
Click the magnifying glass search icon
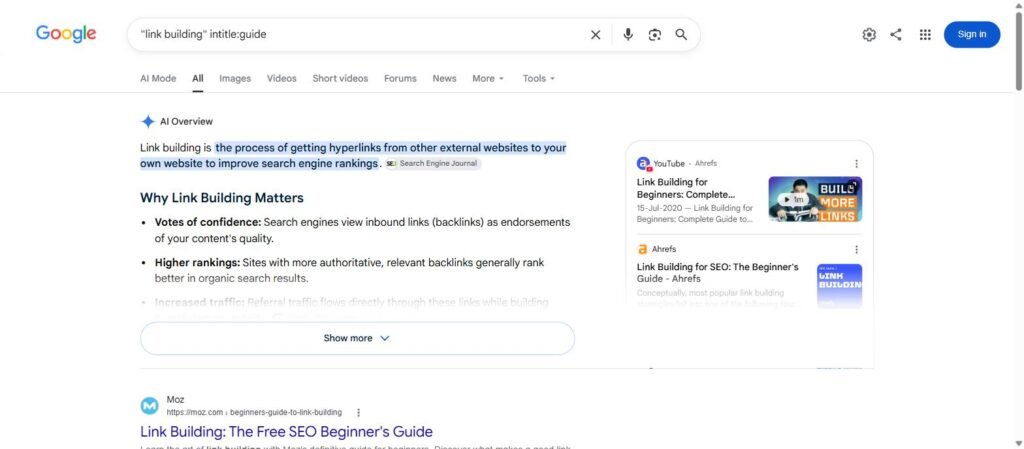(x=681, y=35)
